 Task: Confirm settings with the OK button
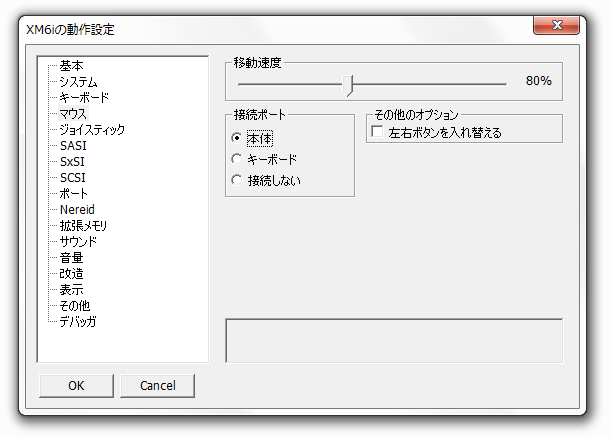[x=76, y=385]
